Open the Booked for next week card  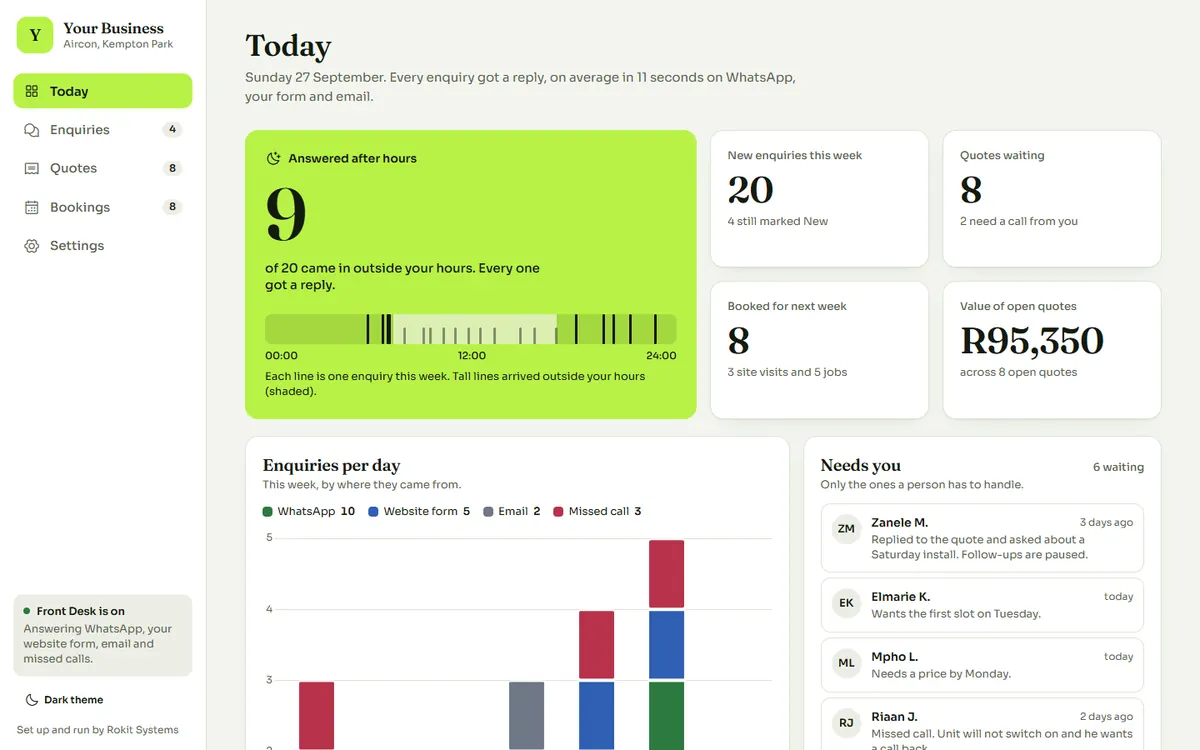point(819,350)
